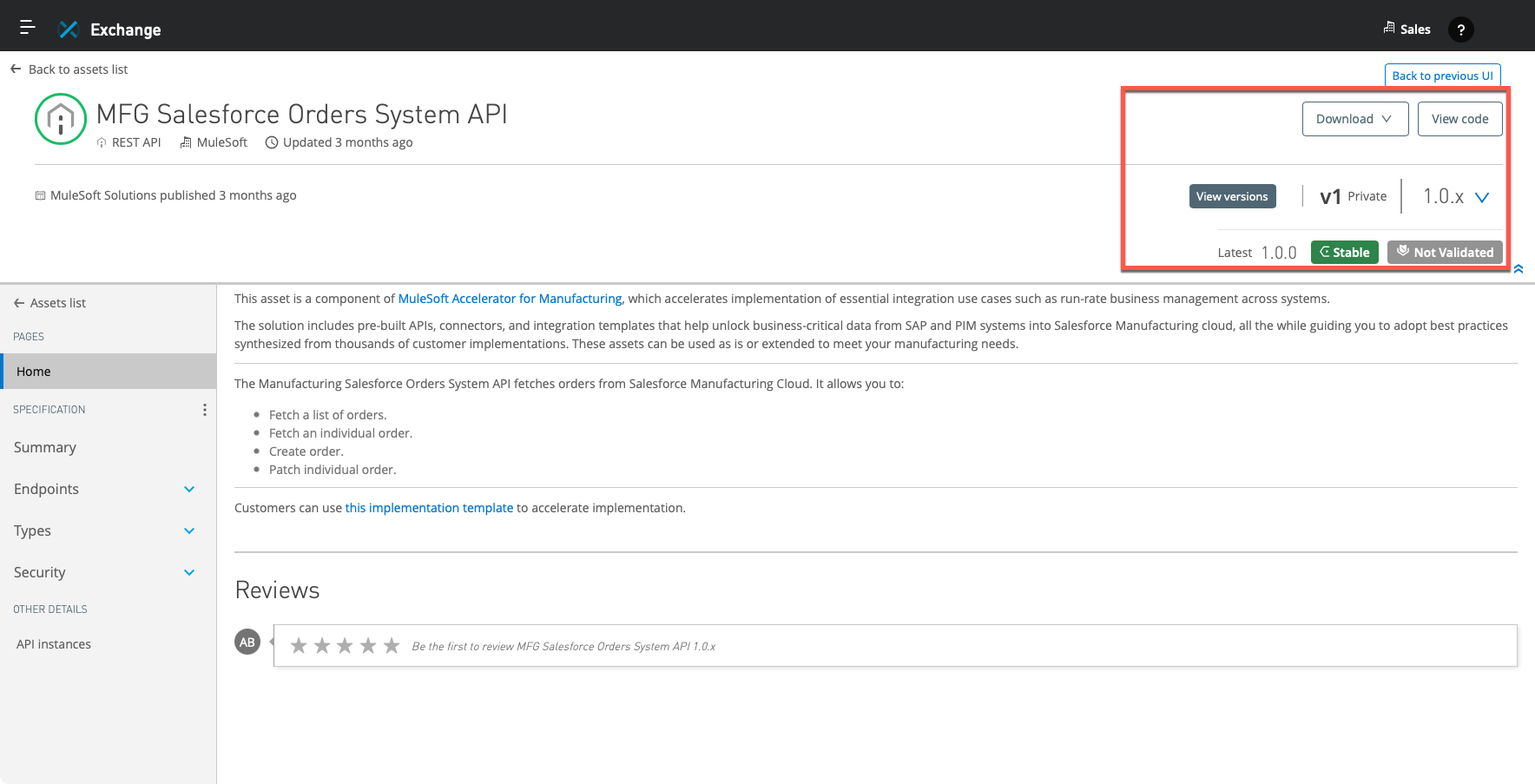Screen dimensions: 1535x784
Task: Click the Exchange title text
Action: coord(126,30)
